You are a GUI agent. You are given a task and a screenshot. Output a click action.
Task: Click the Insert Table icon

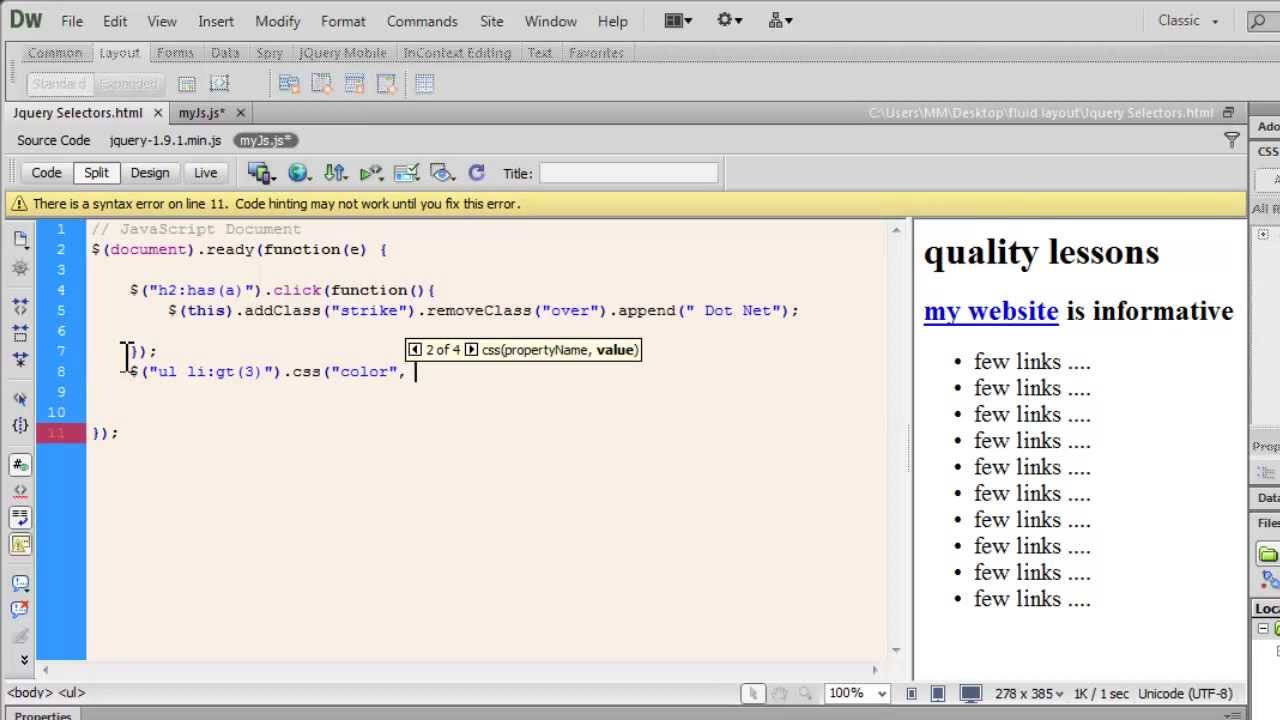point(424,84)
